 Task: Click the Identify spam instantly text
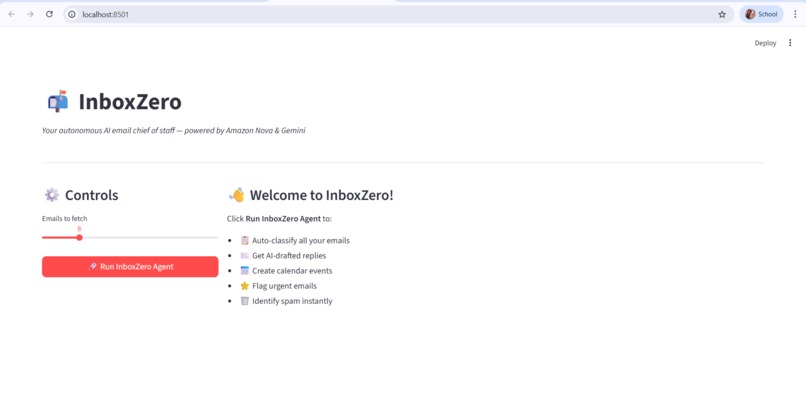click(x=292, y=301)
